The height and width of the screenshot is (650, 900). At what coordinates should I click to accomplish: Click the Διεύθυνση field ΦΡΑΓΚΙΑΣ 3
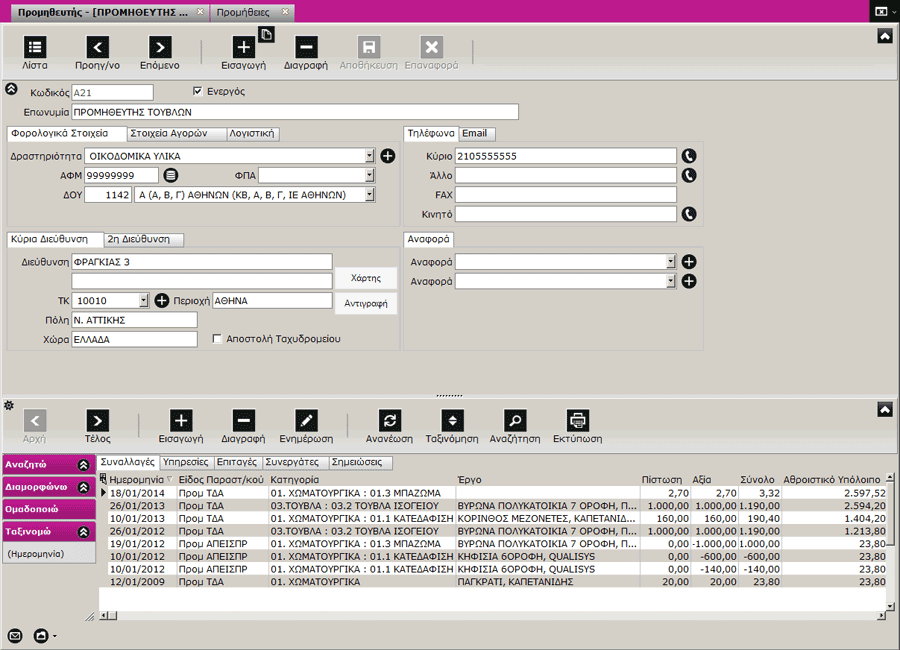coord(202,262)
